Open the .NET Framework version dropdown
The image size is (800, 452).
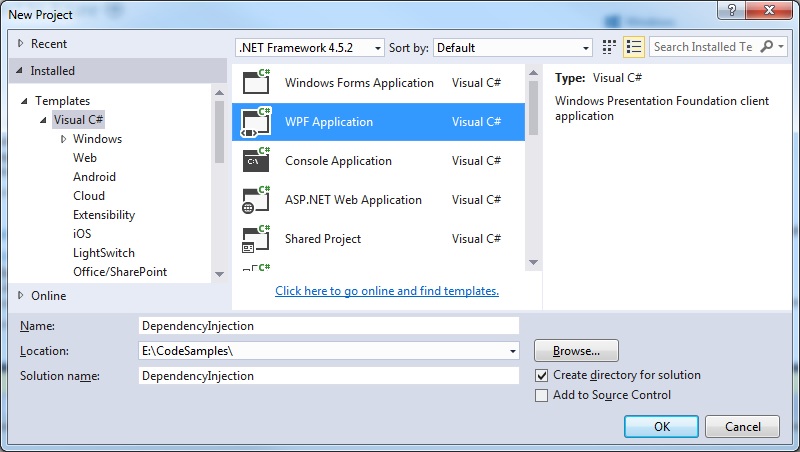pos(310,47)
